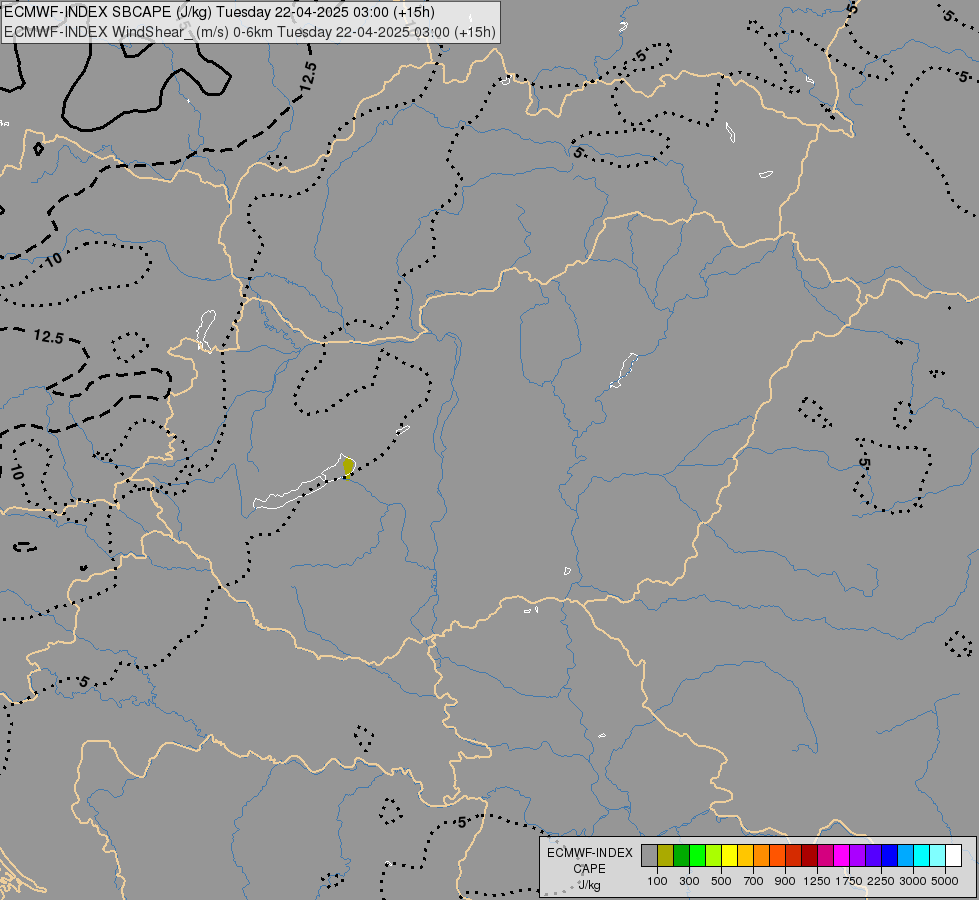Click the legend value '300'
Viewport: 979px width, 900px height.
tap(689, 881)
